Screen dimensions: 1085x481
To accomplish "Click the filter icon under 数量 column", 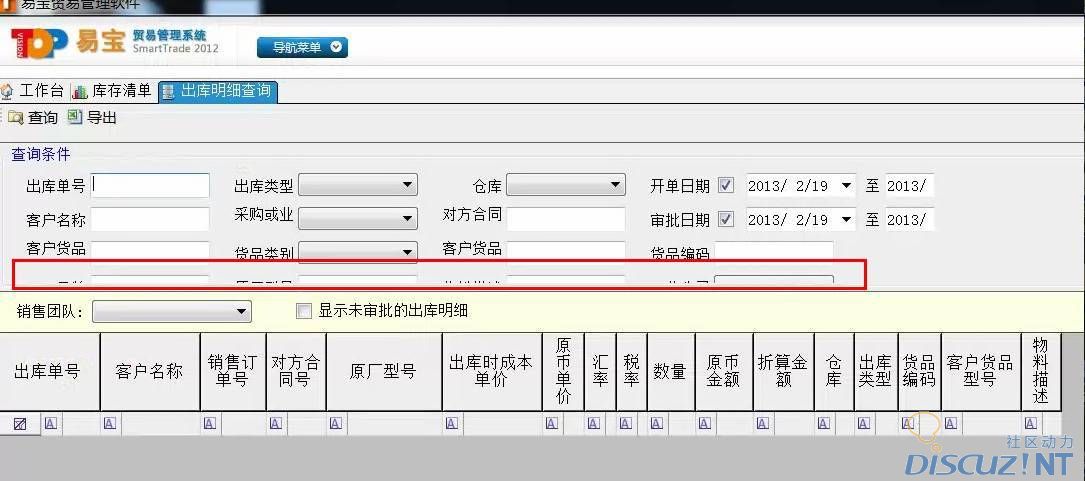I will click(x=657, y=424).
